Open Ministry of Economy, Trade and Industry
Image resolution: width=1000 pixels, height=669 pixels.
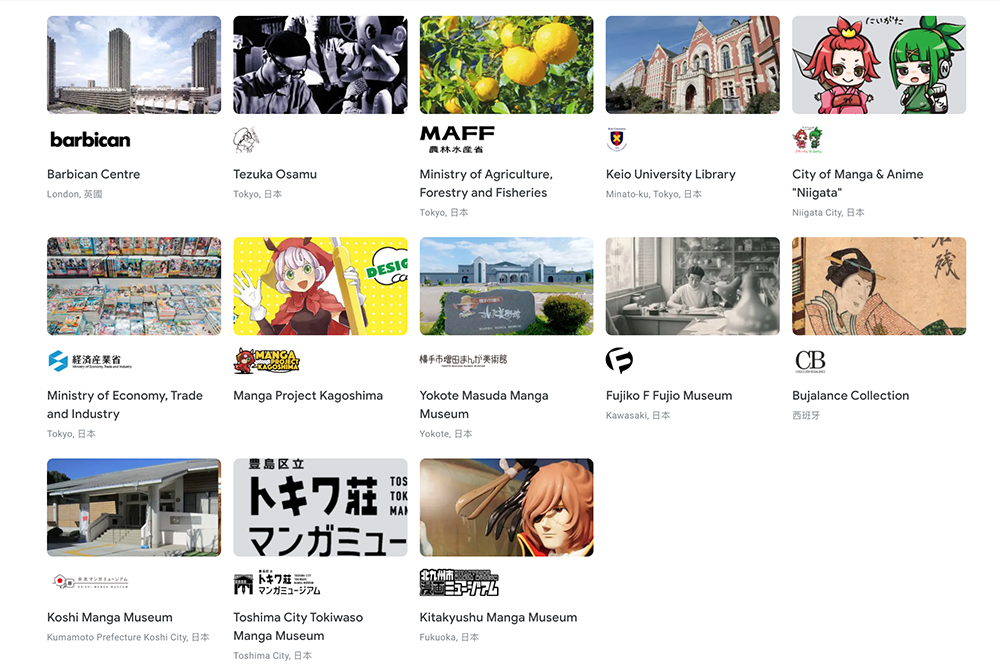pos(125,404)
